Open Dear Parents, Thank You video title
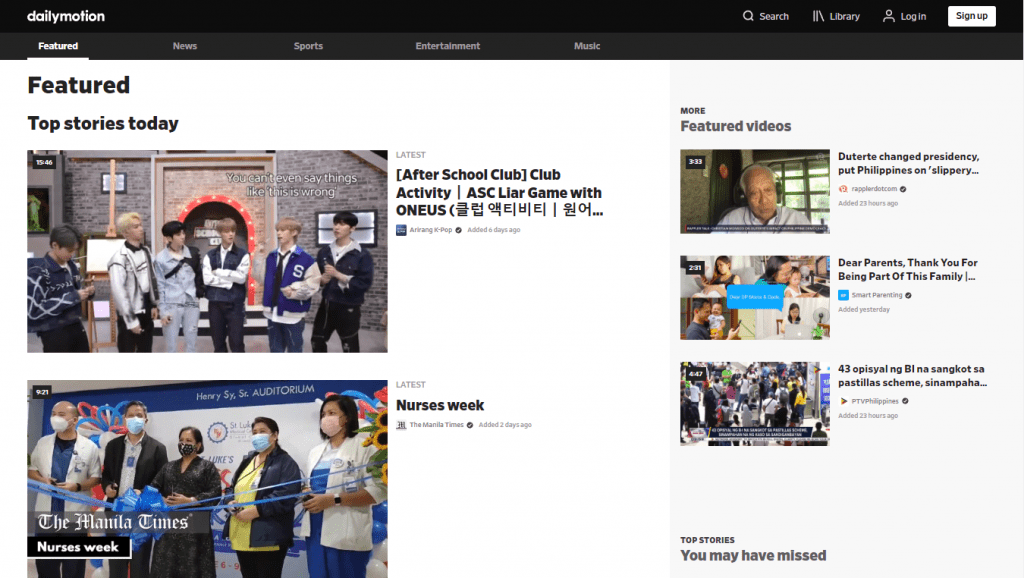 [x=908, y=269]
